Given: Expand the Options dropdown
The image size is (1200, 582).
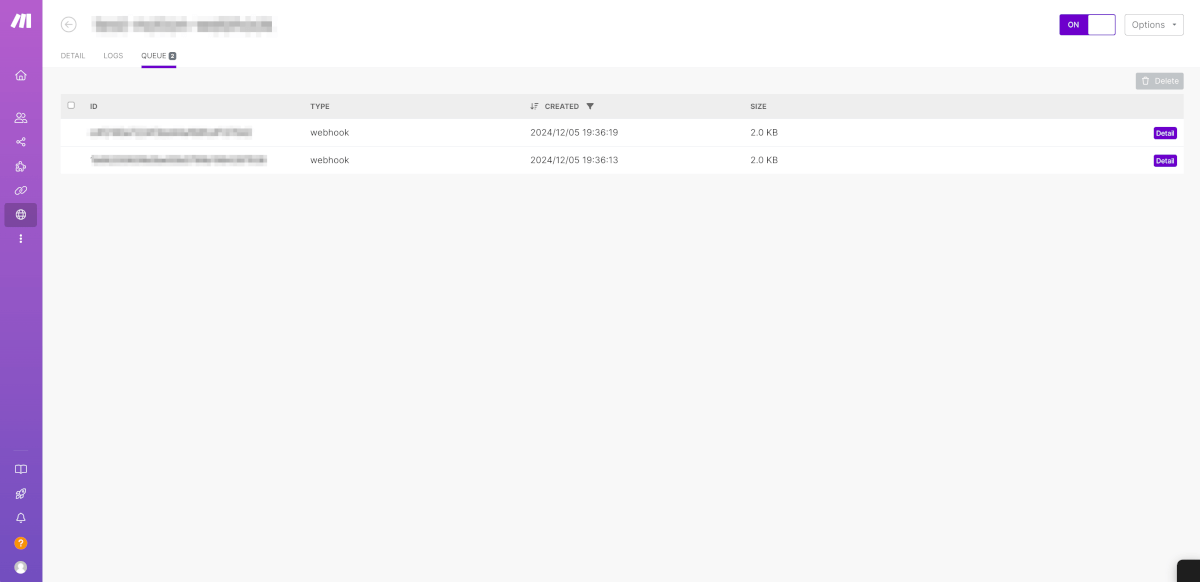Looking at the screenshot, I should (1154, 25).
